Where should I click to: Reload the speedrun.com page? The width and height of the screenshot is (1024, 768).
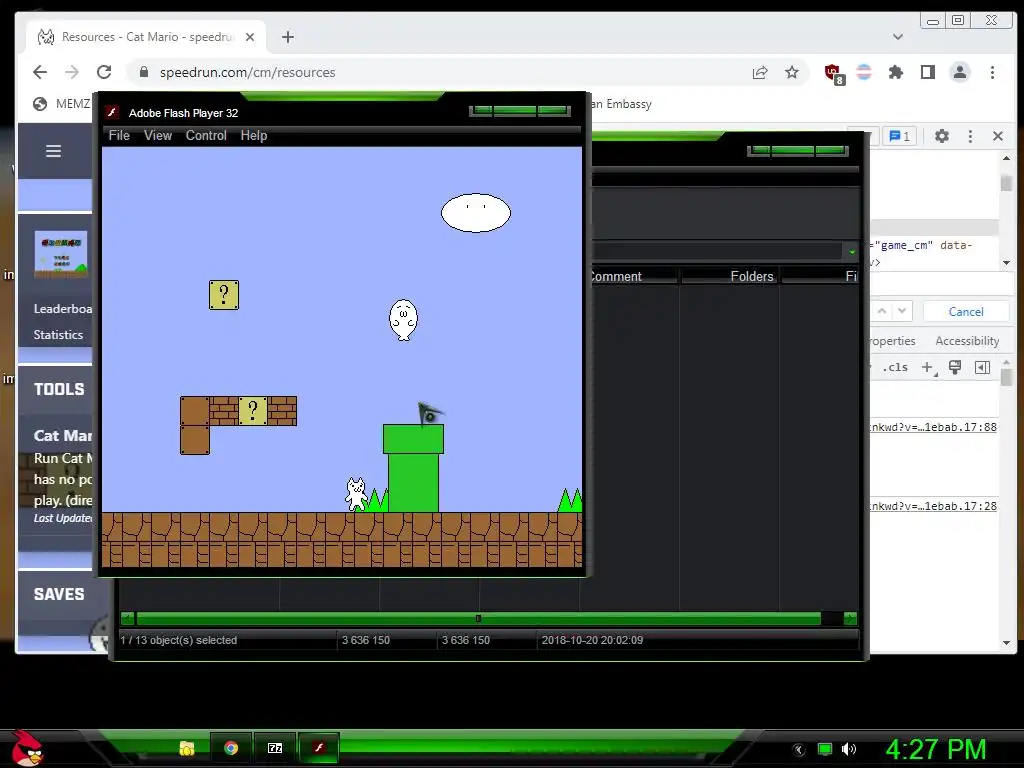(104, 72)
